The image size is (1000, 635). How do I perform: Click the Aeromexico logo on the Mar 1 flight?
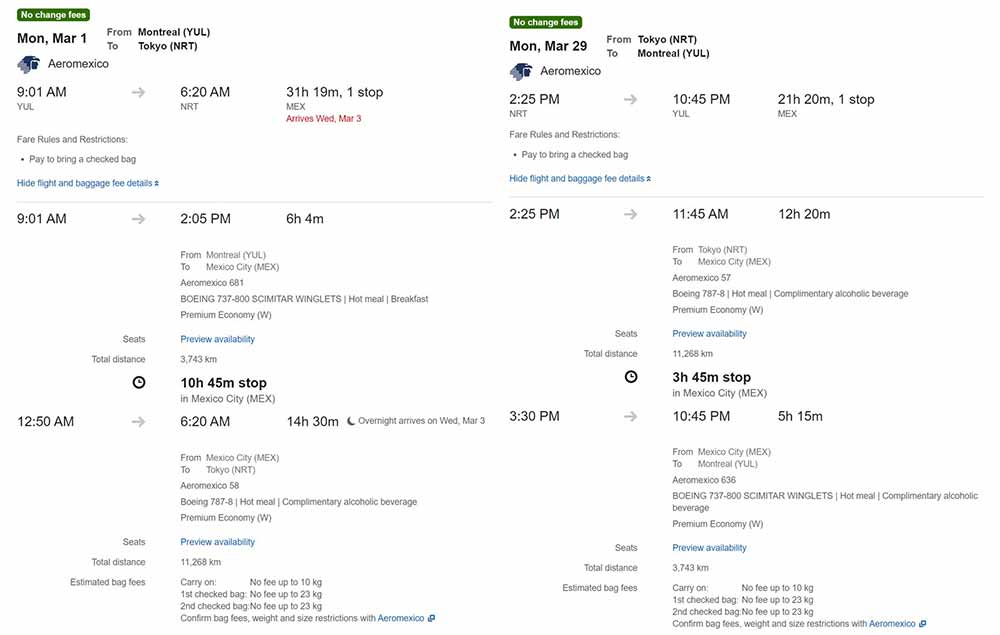(x=28, y=64)
